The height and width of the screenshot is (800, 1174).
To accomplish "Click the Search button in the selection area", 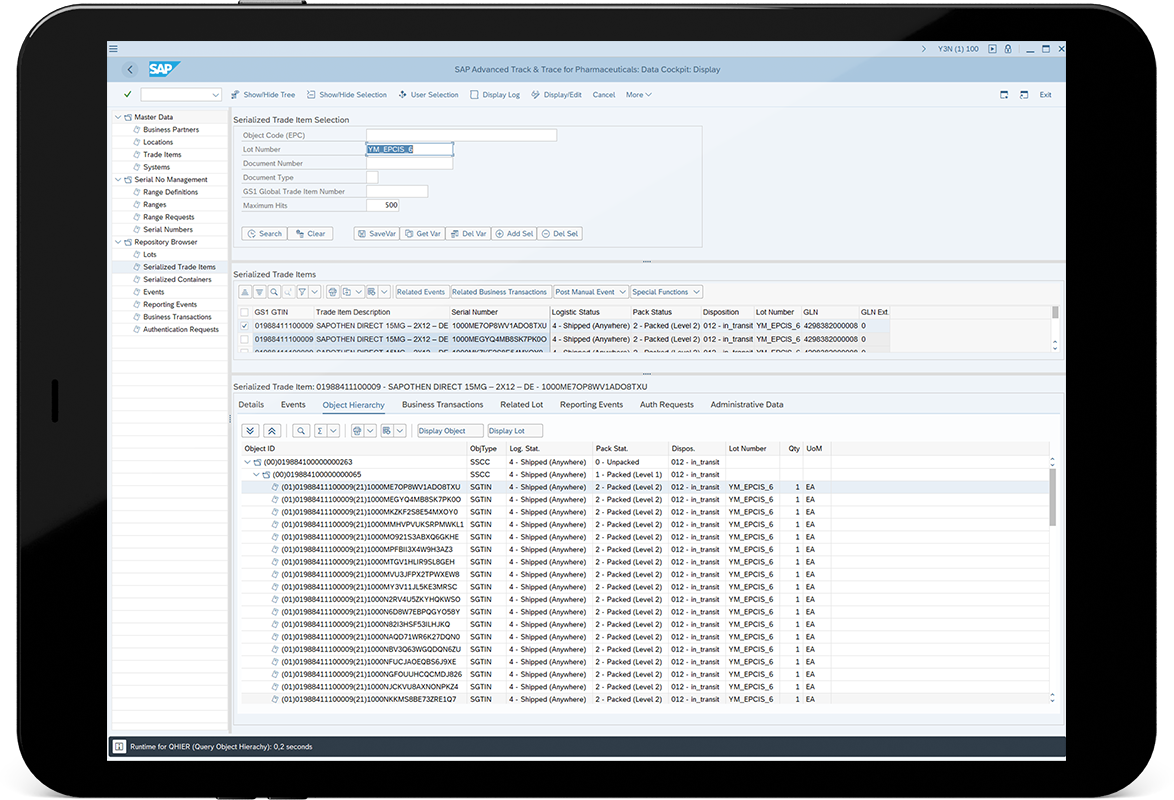I will [264, 233].
